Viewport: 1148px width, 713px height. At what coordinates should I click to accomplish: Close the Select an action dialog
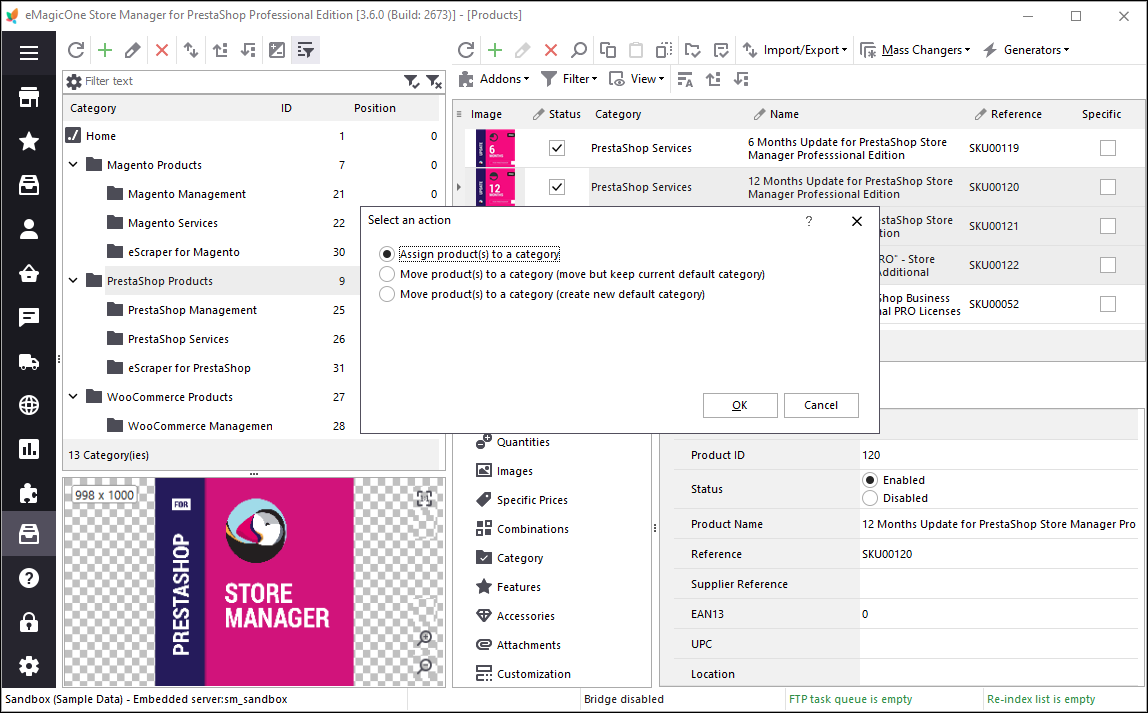pyautogui.click(x=857, y=221)
